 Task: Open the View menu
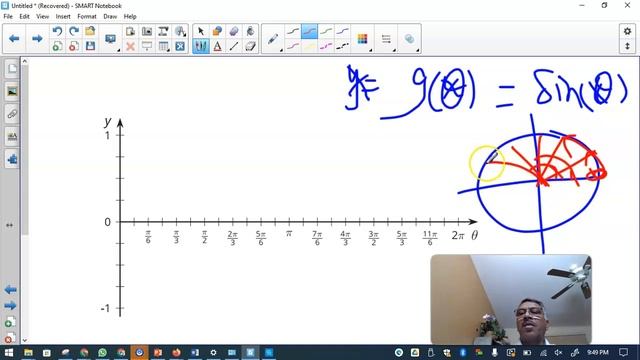[x=42, y=16]
